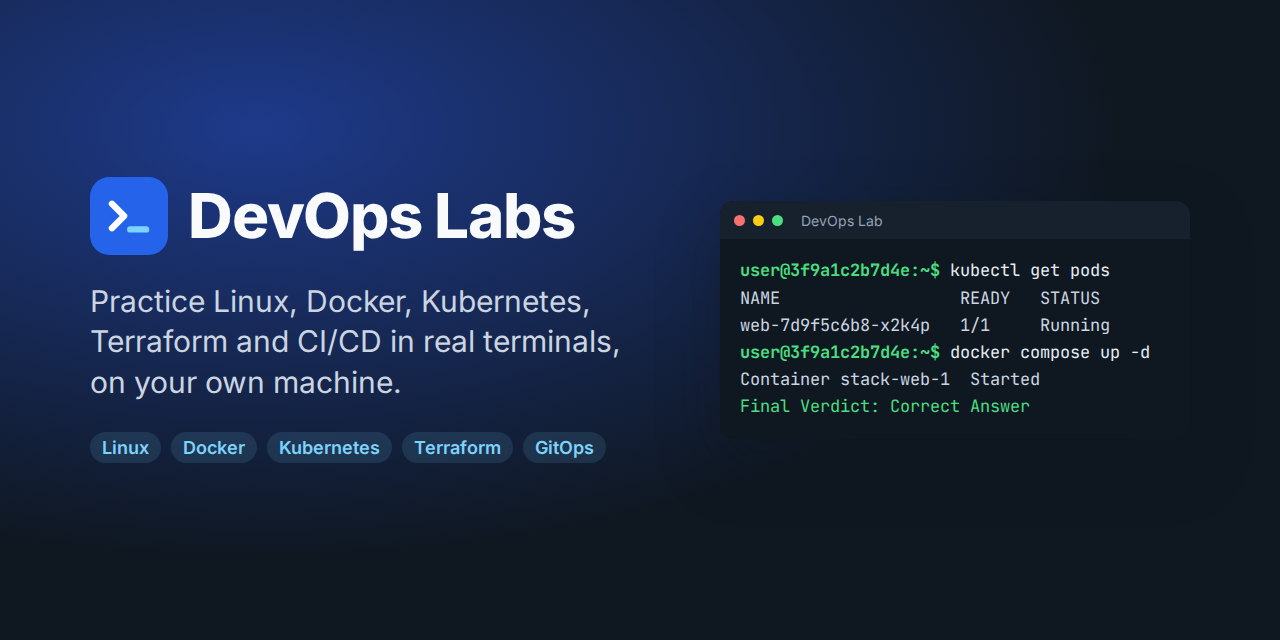Click the first user@3f9a1c2b7d4e prompt
Image resolution: width=1280 pixels, height=640 pixels.
(840, 271)
